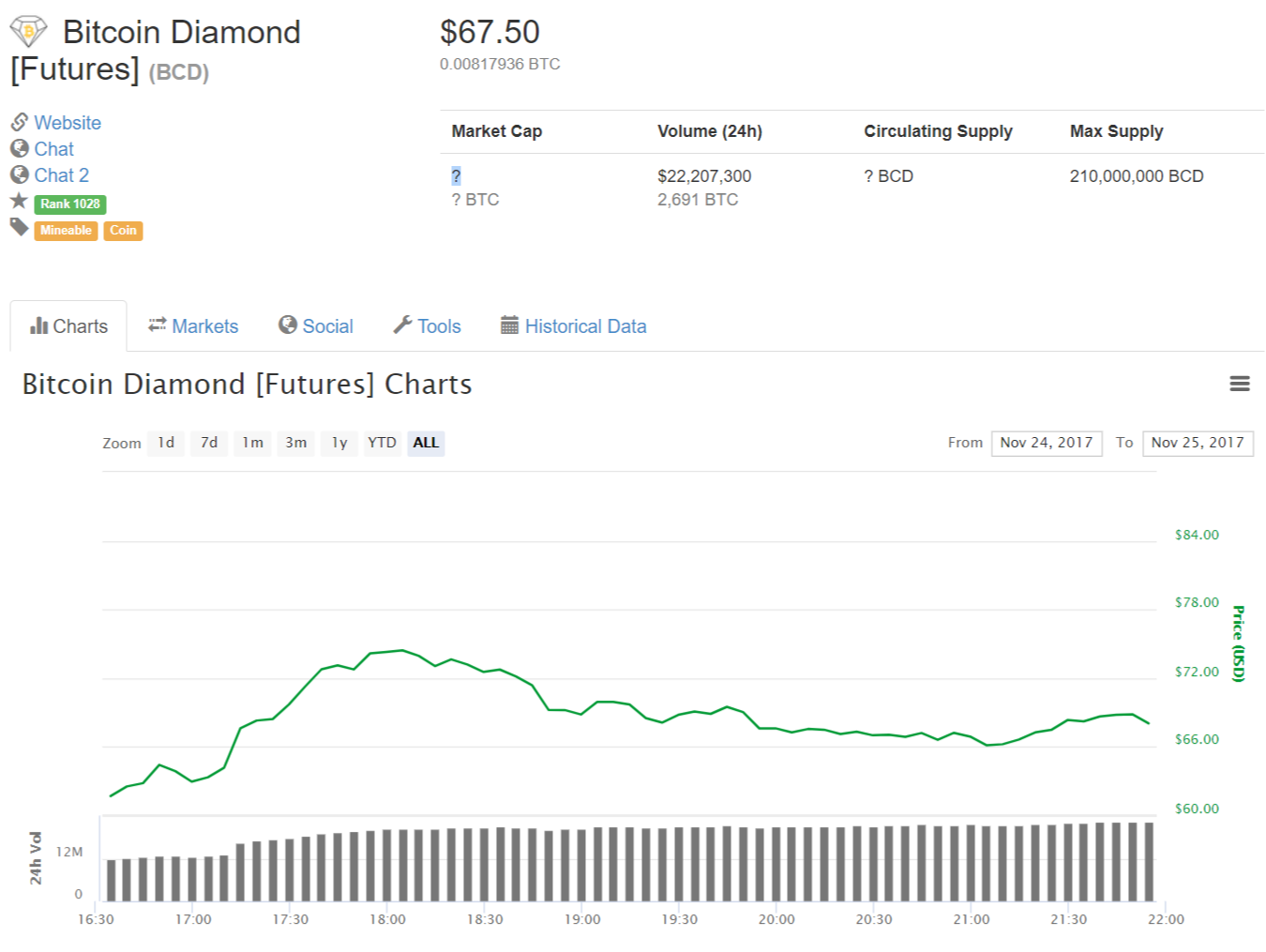Set chart zoom to YTD

(382, 443)
